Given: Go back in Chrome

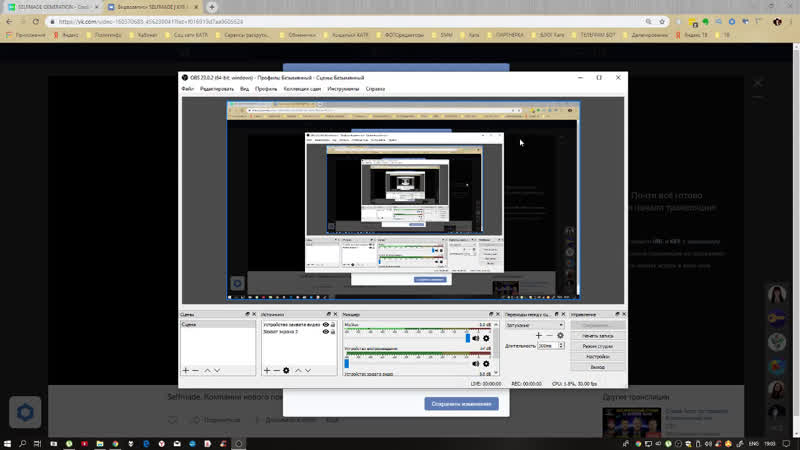Looking at the screenshot, I should click(x=9, y=21).
